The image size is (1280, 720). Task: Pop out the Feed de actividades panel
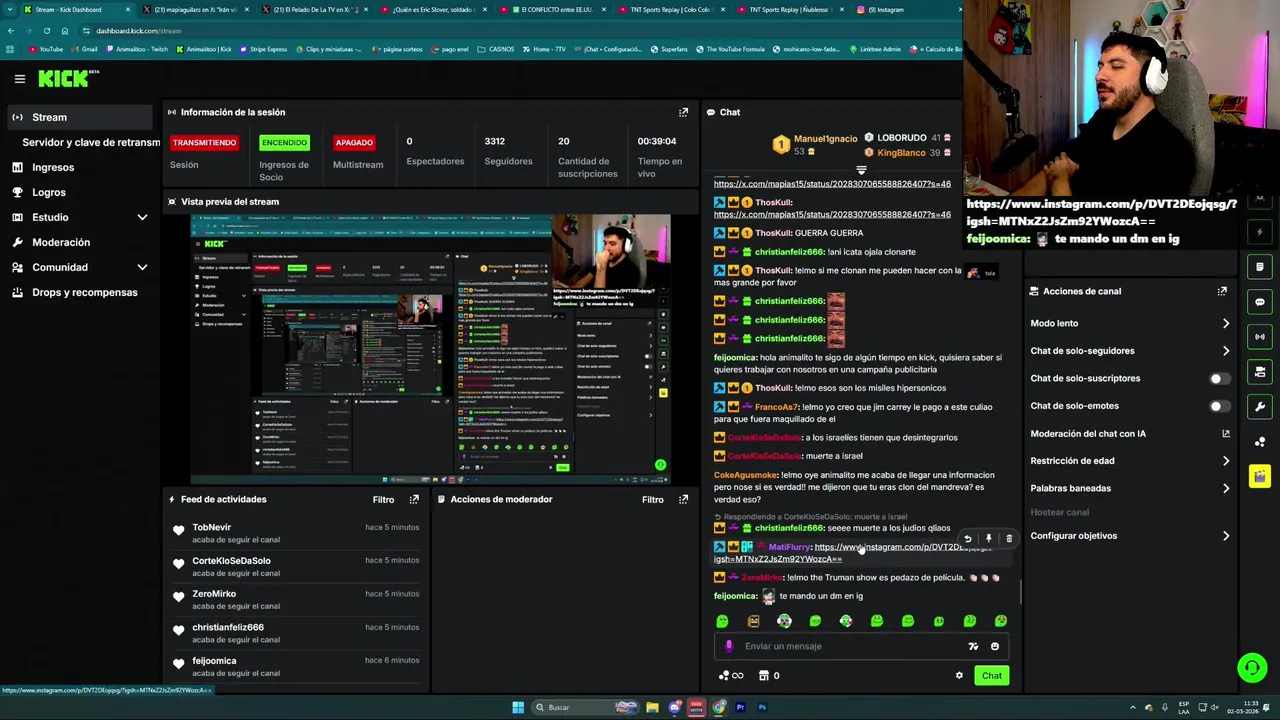click(414, 499)
